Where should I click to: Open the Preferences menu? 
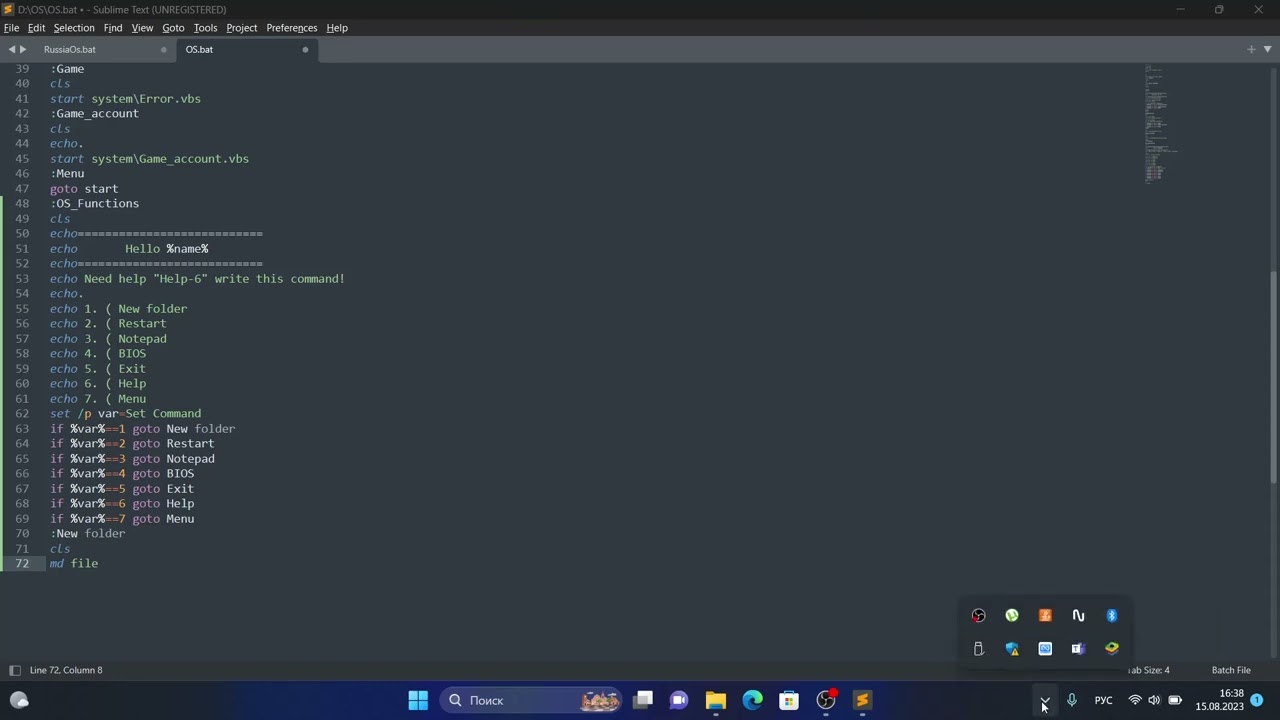pos(292,28)
